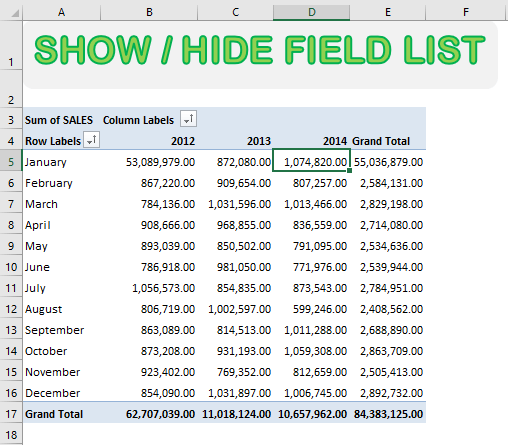Image resolution: width=508 pixels, height=445 pixels.
Task: Click the Select All corner triangle
Action: (15, 13)
